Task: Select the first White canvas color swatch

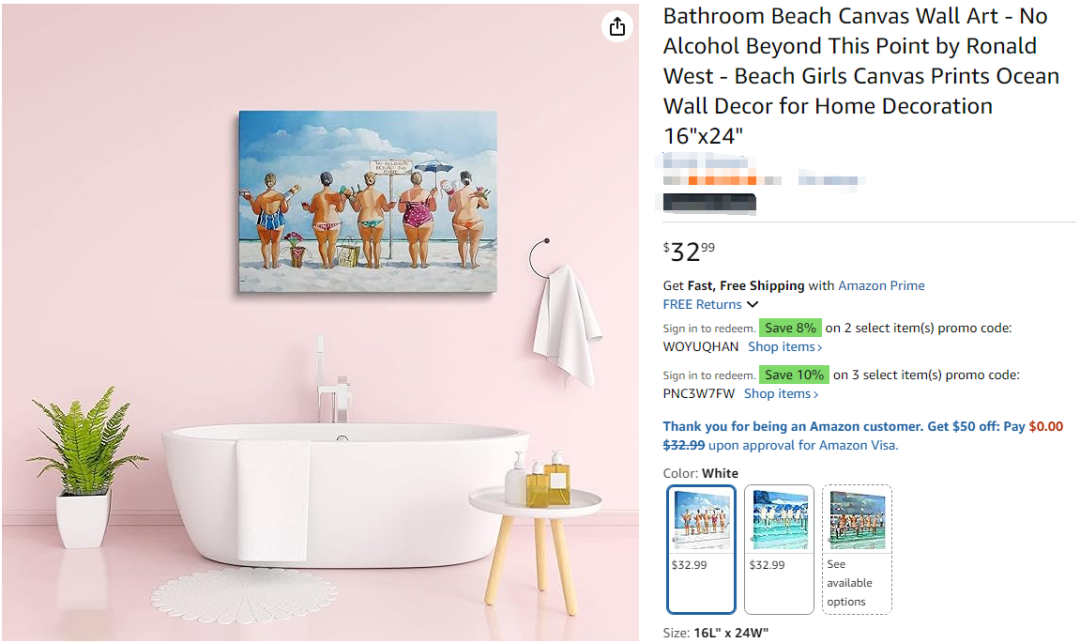Action: [x=700, y=549]
